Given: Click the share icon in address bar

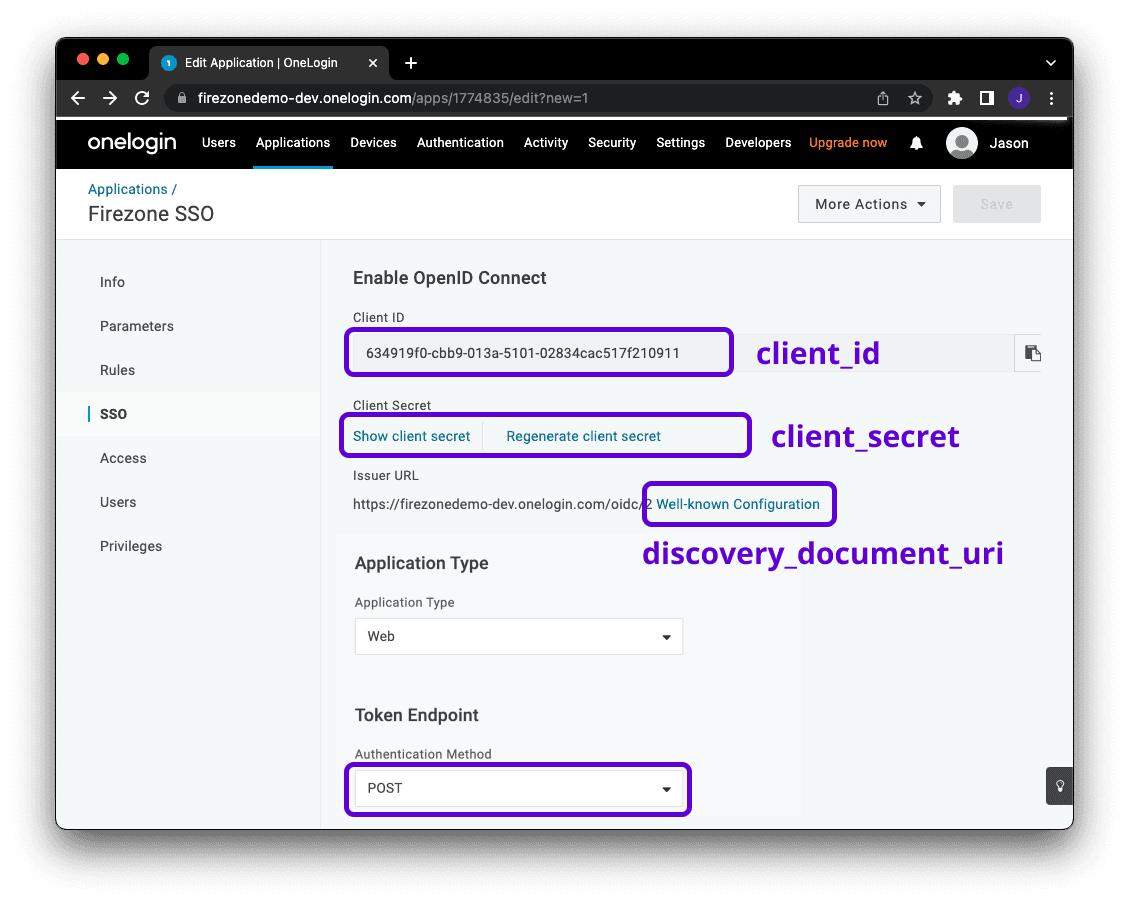Looking at the screenshot, I should pos(882,98).
